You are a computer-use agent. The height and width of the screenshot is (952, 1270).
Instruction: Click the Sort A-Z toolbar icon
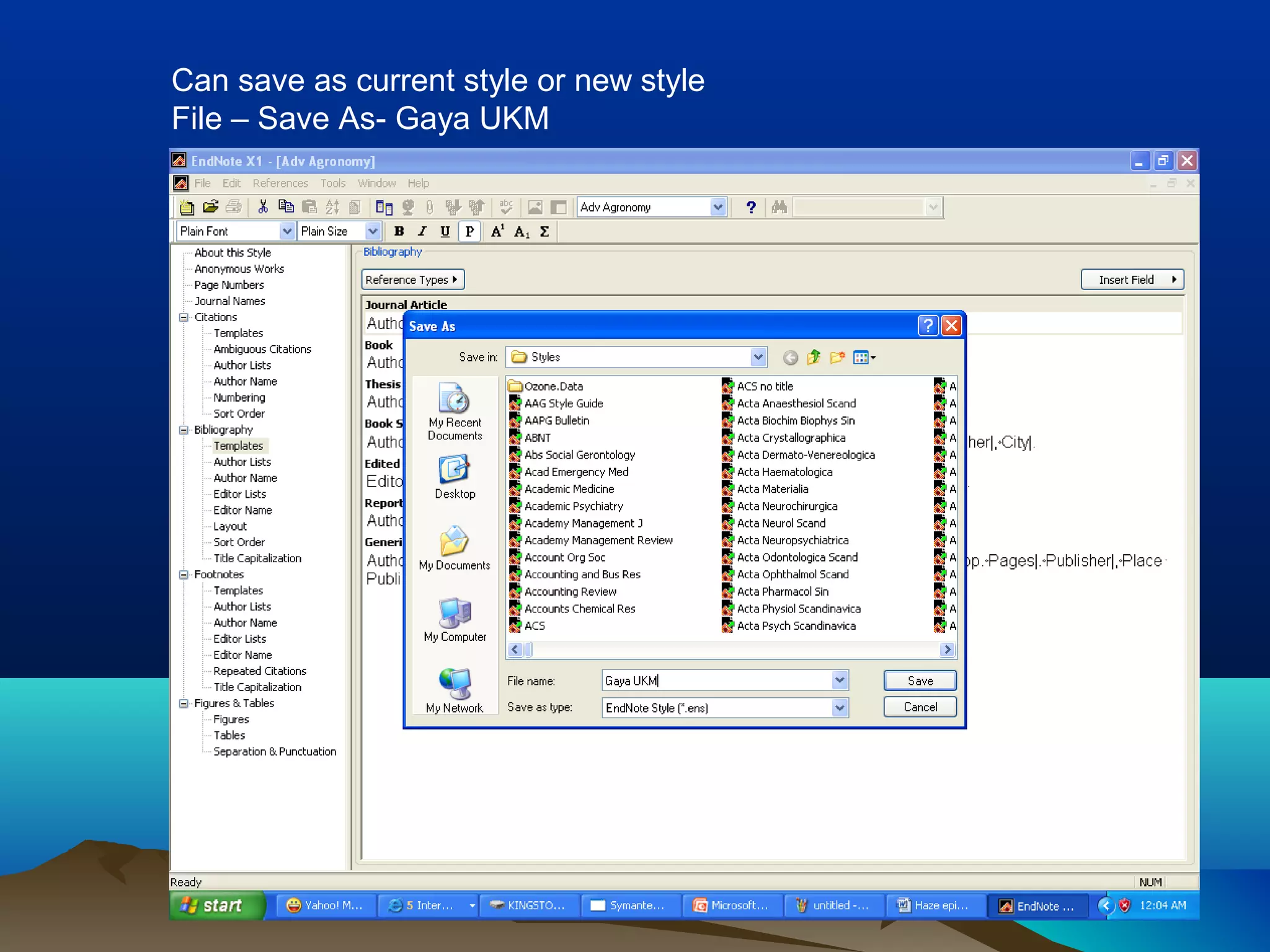[x=332, y=207]
